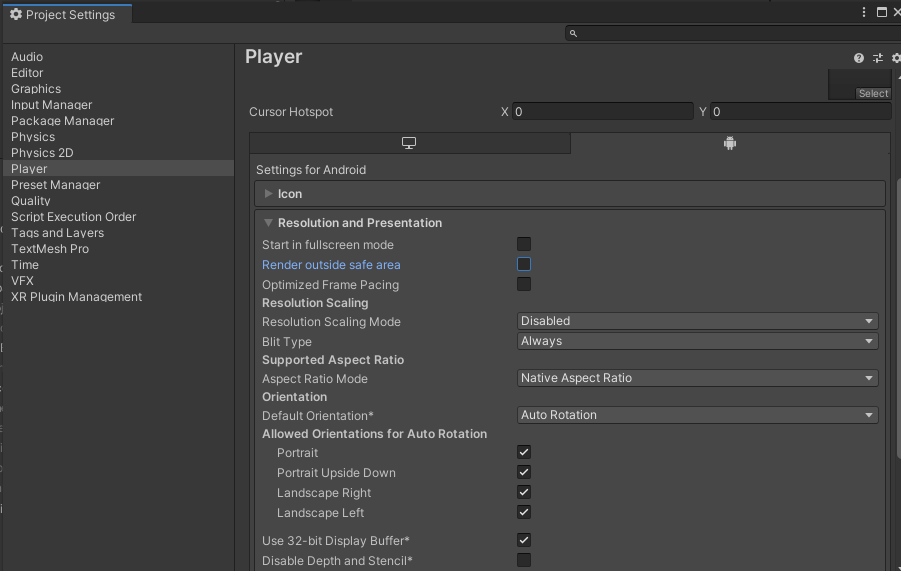Image resolution: width=901 pixels, height=571 pixels.
Task: Select the Project Settings window tab
Action: tap(68, 14)
